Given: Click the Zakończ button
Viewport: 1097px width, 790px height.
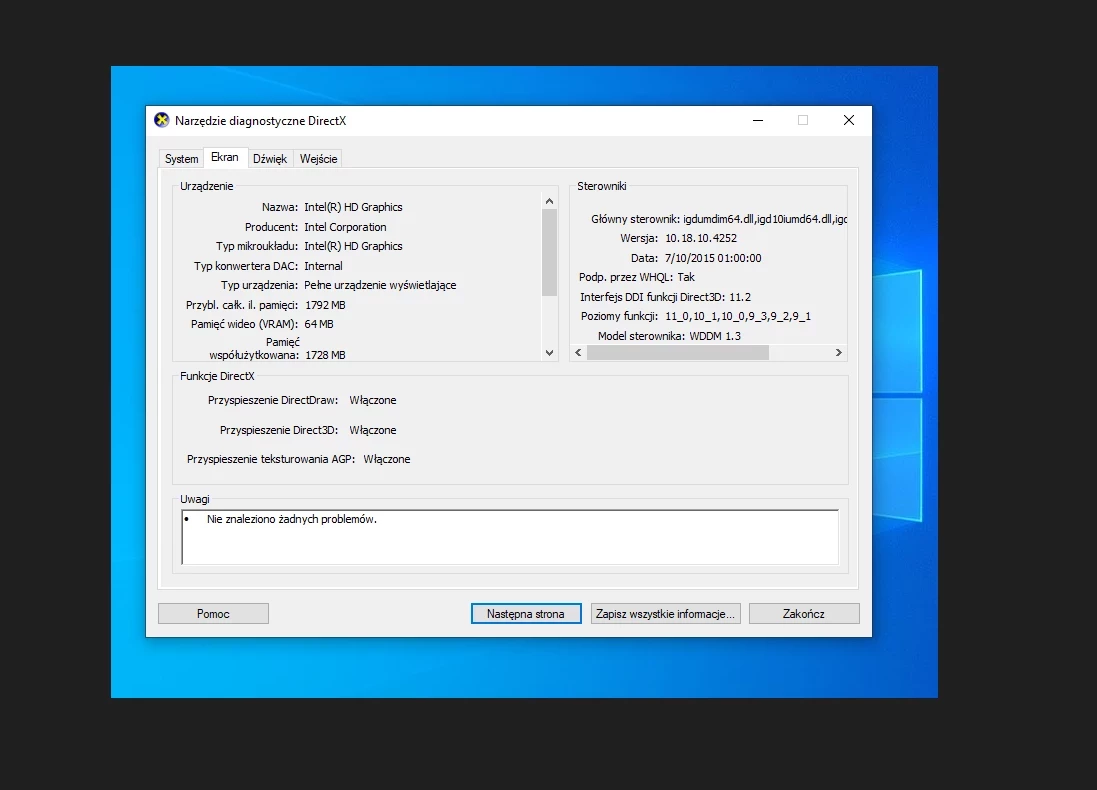Looking at the screenshot, I should [804, 614].
